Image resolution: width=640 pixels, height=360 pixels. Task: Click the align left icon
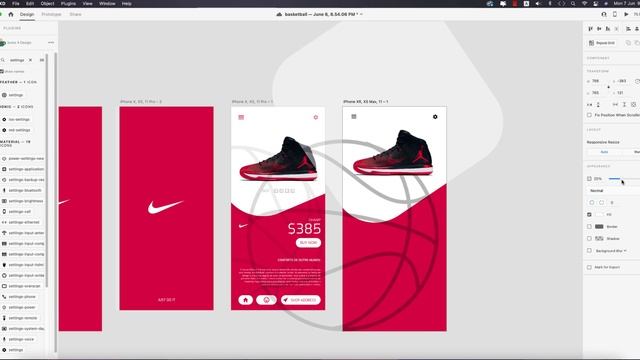coord(628,29)
